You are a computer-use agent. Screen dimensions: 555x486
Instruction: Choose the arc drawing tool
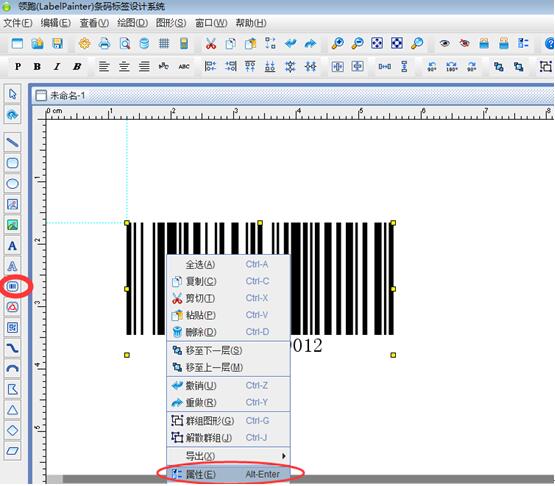(x=12, y=368)
